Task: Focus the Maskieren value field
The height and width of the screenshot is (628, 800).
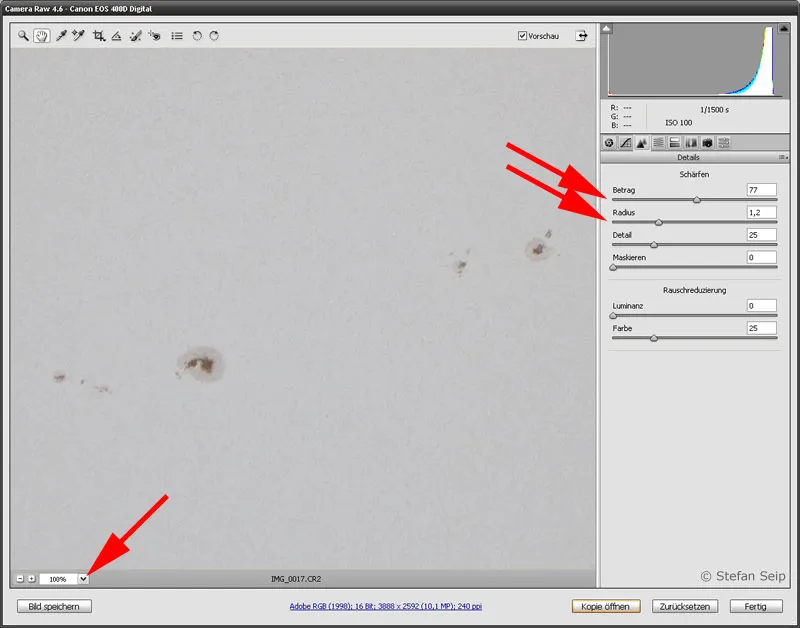Action: [761, 257]
